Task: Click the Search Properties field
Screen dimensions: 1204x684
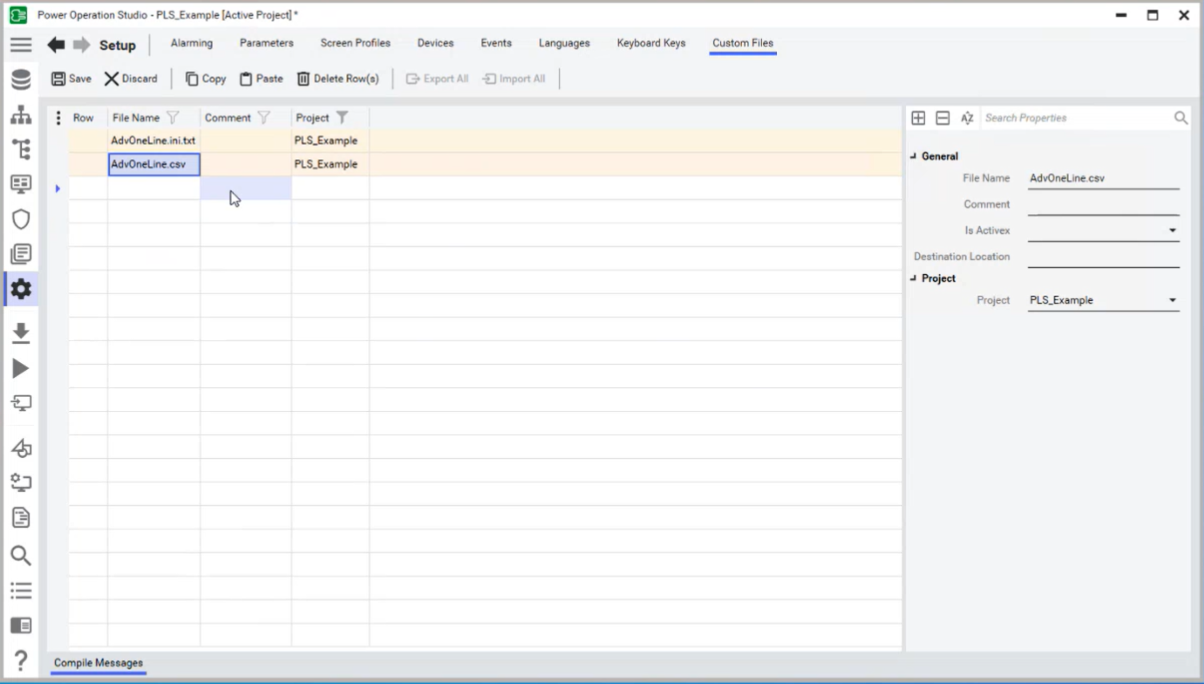Action: click(x=1075, y=118)
